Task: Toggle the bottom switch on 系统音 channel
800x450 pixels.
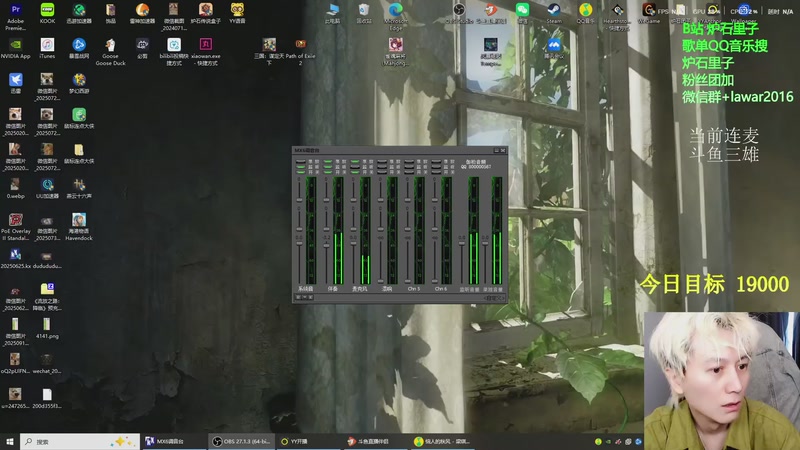Action: (x=301, y=172)
